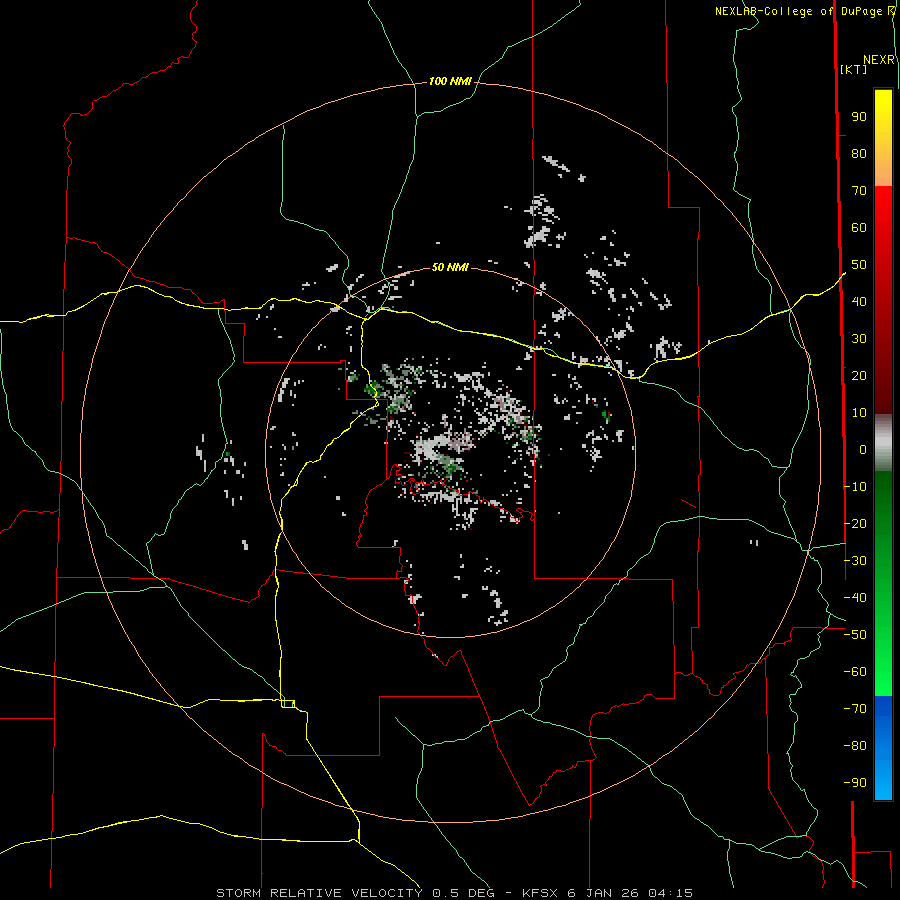Click the -50 value on the velocity scale
This screenshot has height=900, width=900.
855,635
